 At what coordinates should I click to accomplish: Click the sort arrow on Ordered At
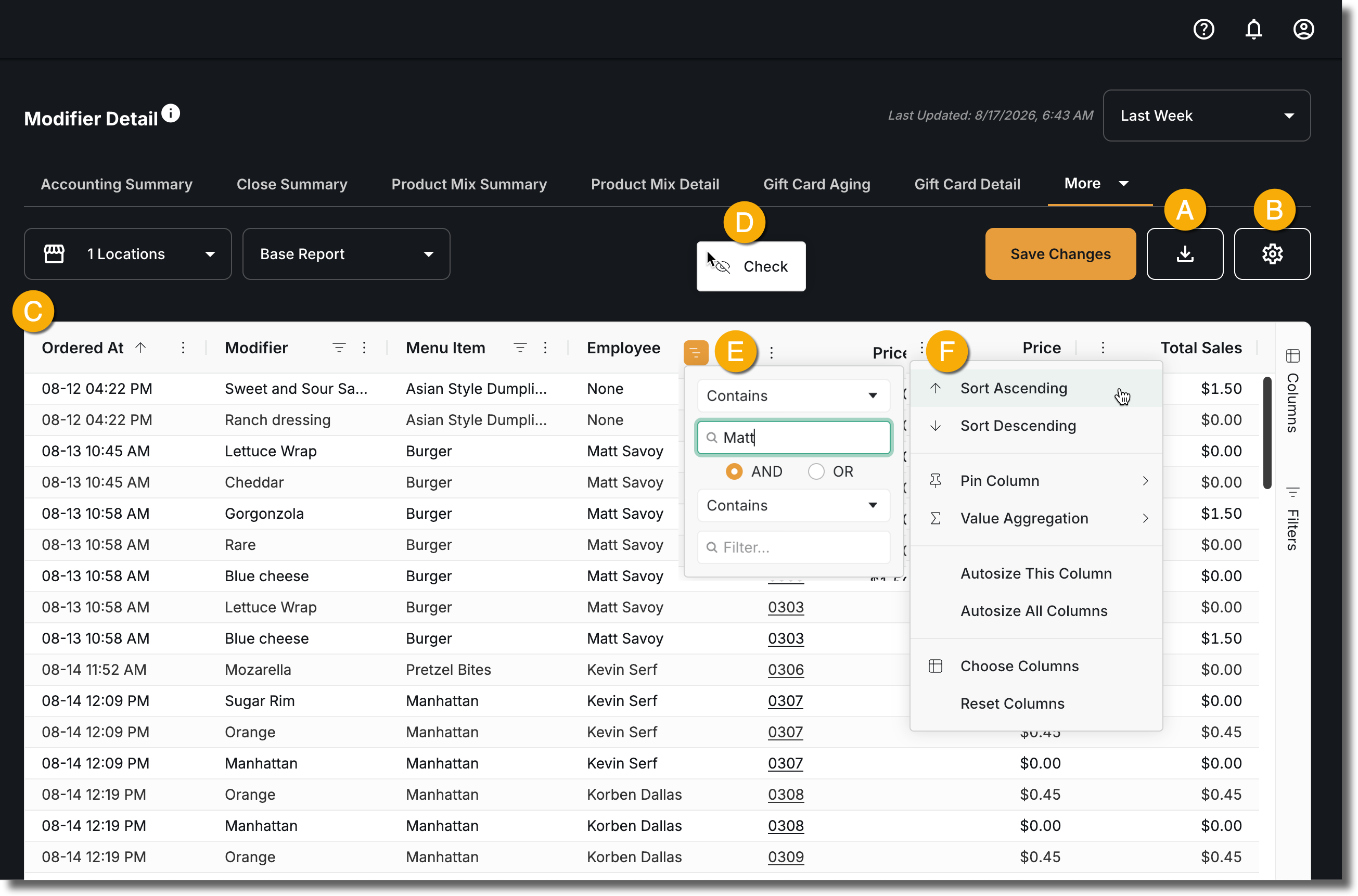140,348
